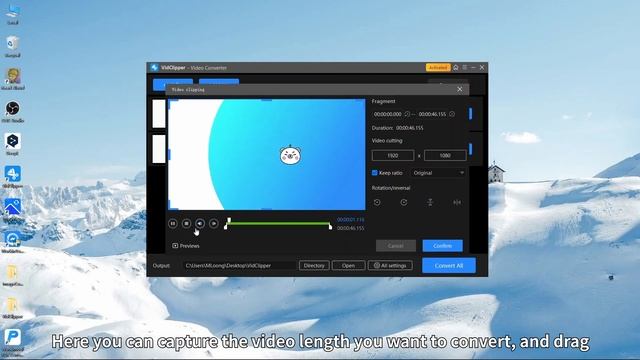This screenshot has height=360, width=640.
Task: Select the first video thumbnail in the left list
Action: coord(159,114)
